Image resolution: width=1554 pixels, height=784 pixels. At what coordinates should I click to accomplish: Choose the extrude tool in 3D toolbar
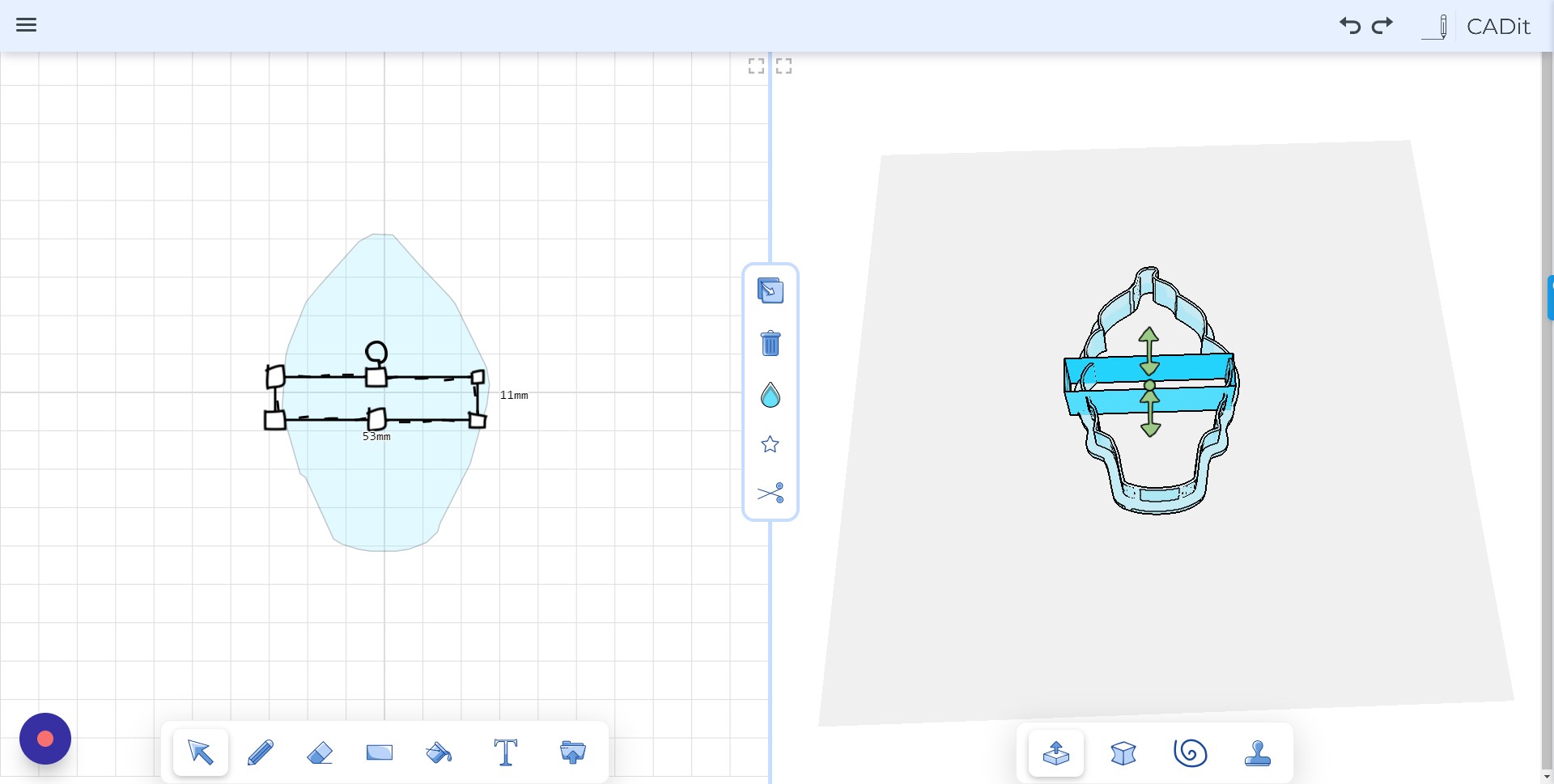[x=1056, y=753]
